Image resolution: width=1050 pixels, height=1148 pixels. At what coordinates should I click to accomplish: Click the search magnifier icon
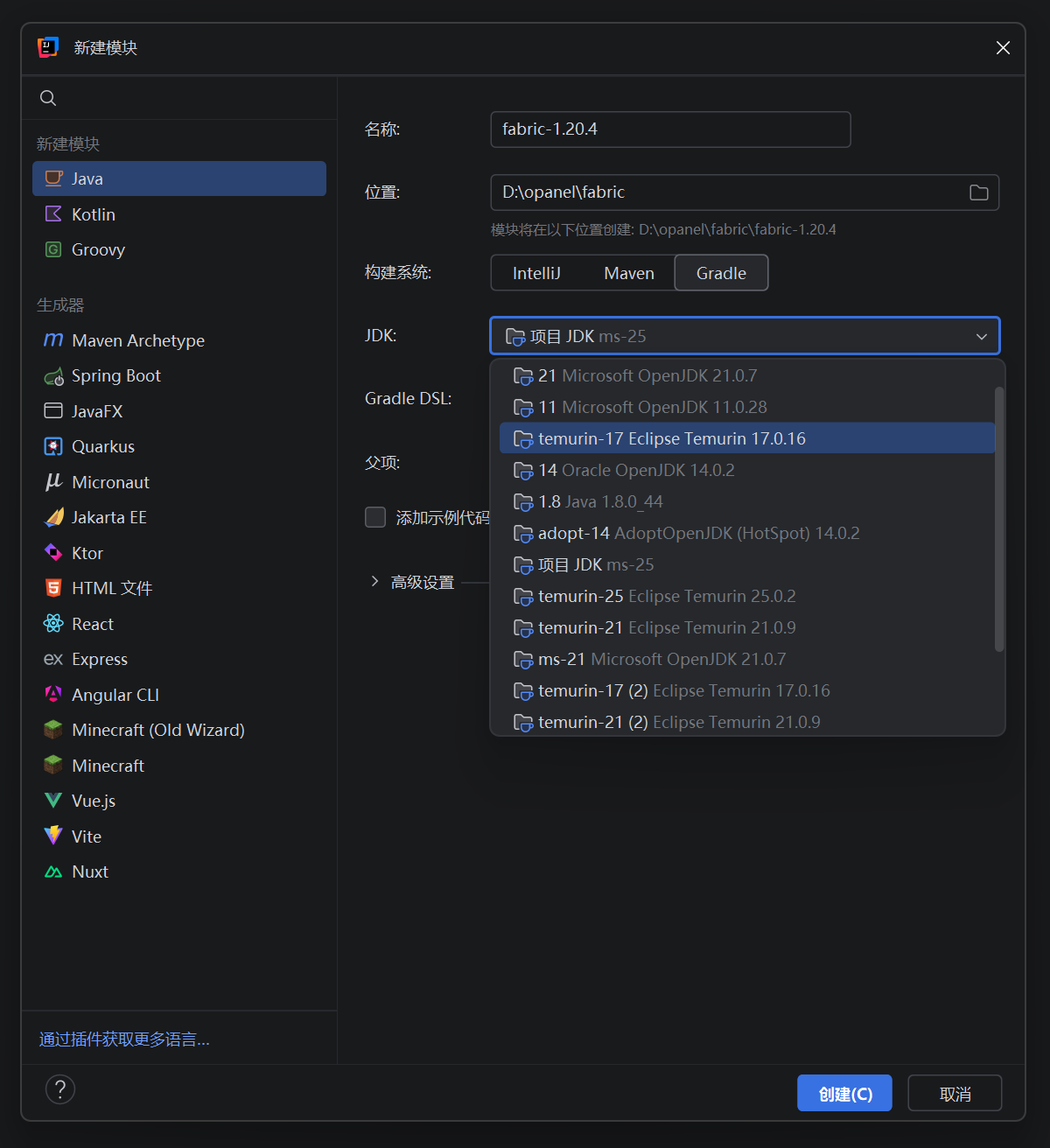(48, 98)
